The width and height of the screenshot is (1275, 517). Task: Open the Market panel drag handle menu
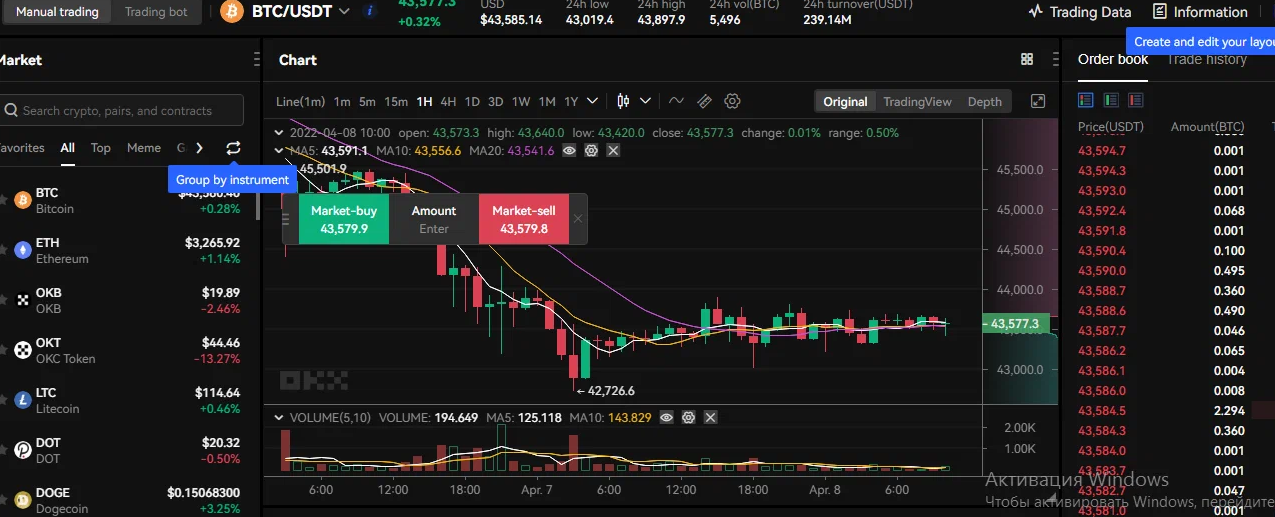coord(258,60)
